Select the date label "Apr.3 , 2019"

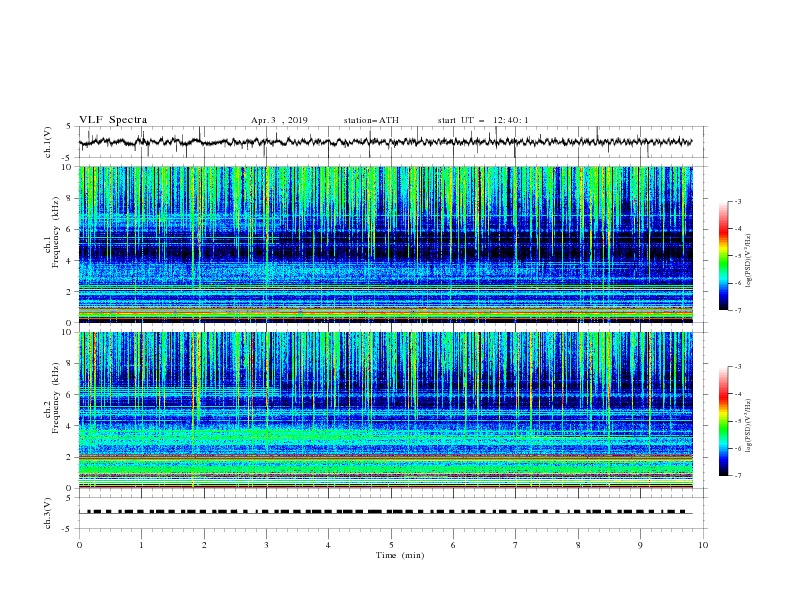point(279,120)
